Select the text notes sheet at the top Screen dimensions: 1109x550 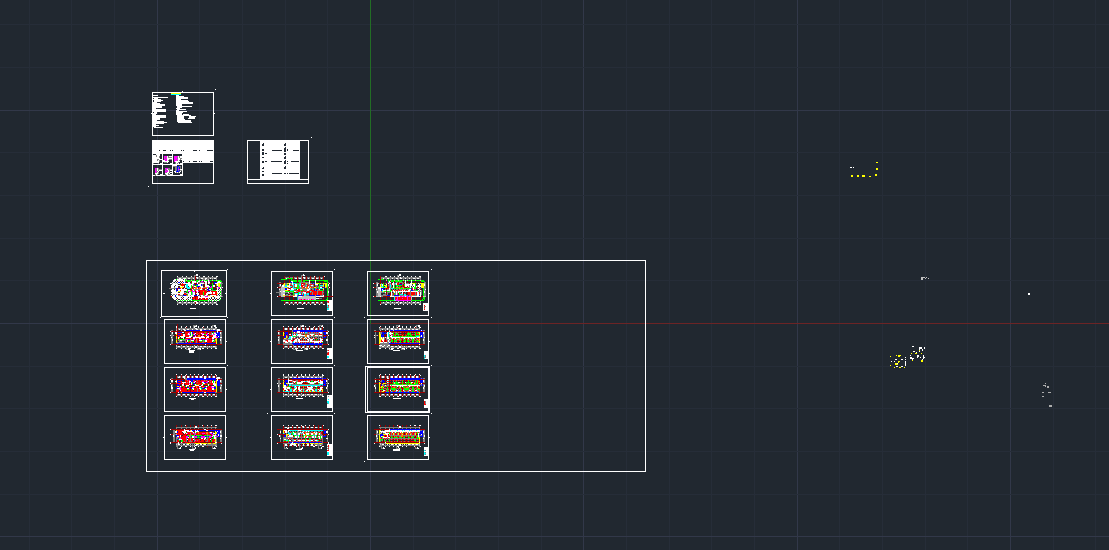pyautogui.click(x=183, y=113)
